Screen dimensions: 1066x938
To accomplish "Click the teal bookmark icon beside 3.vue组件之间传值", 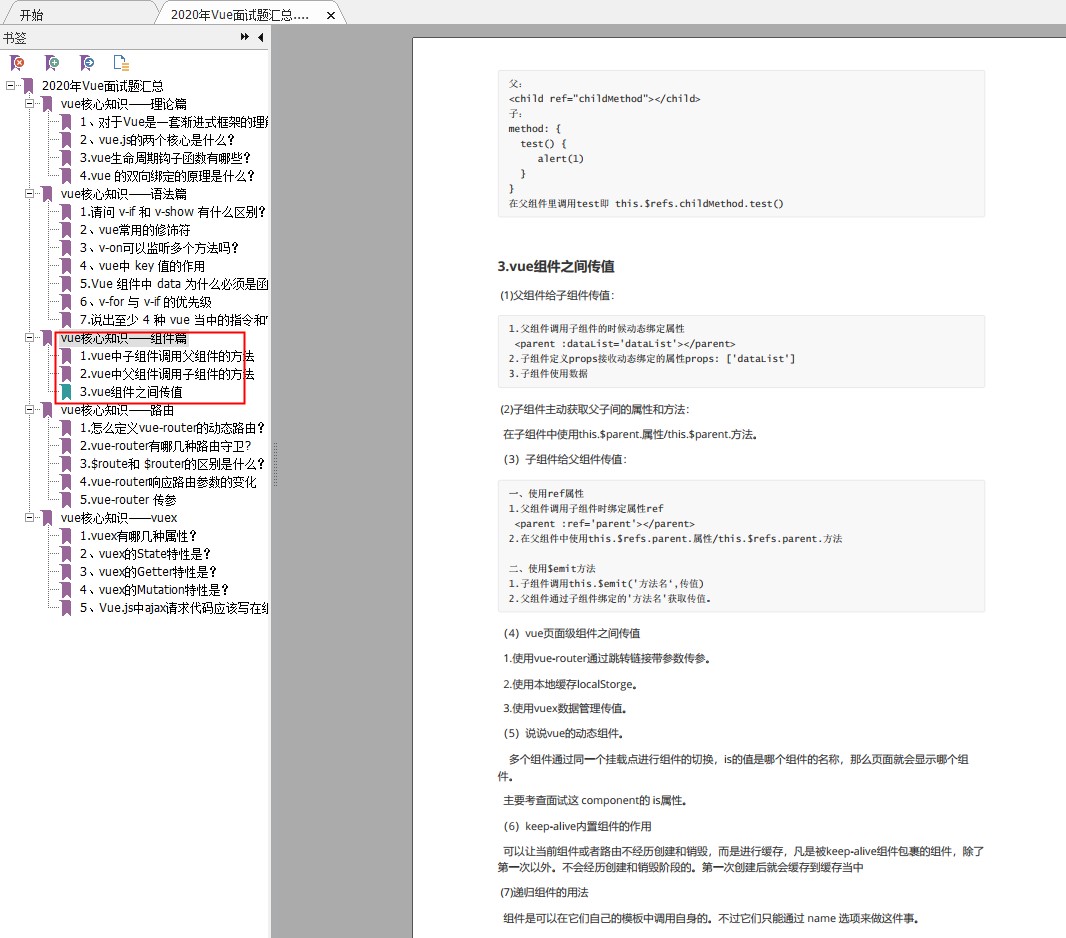I will pyautogui.click(x=66, y=392).
